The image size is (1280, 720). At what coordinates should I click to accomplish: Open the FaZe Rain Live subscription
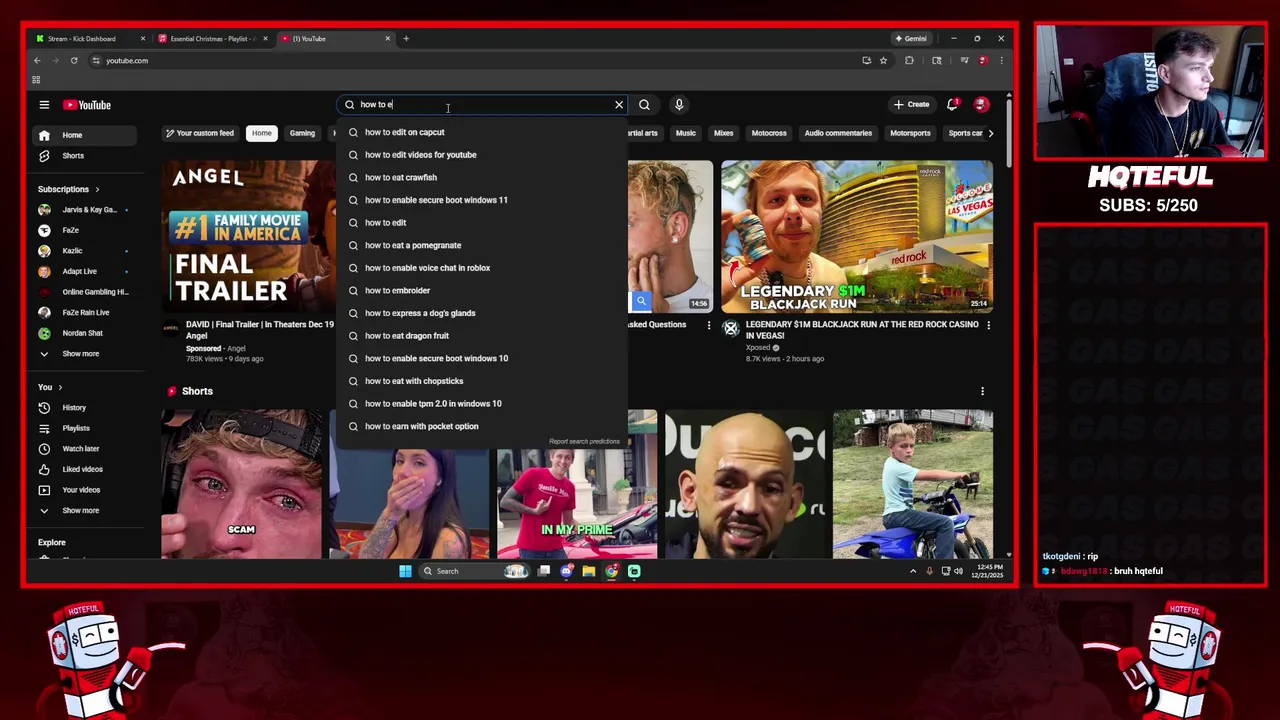coord(85,312)
